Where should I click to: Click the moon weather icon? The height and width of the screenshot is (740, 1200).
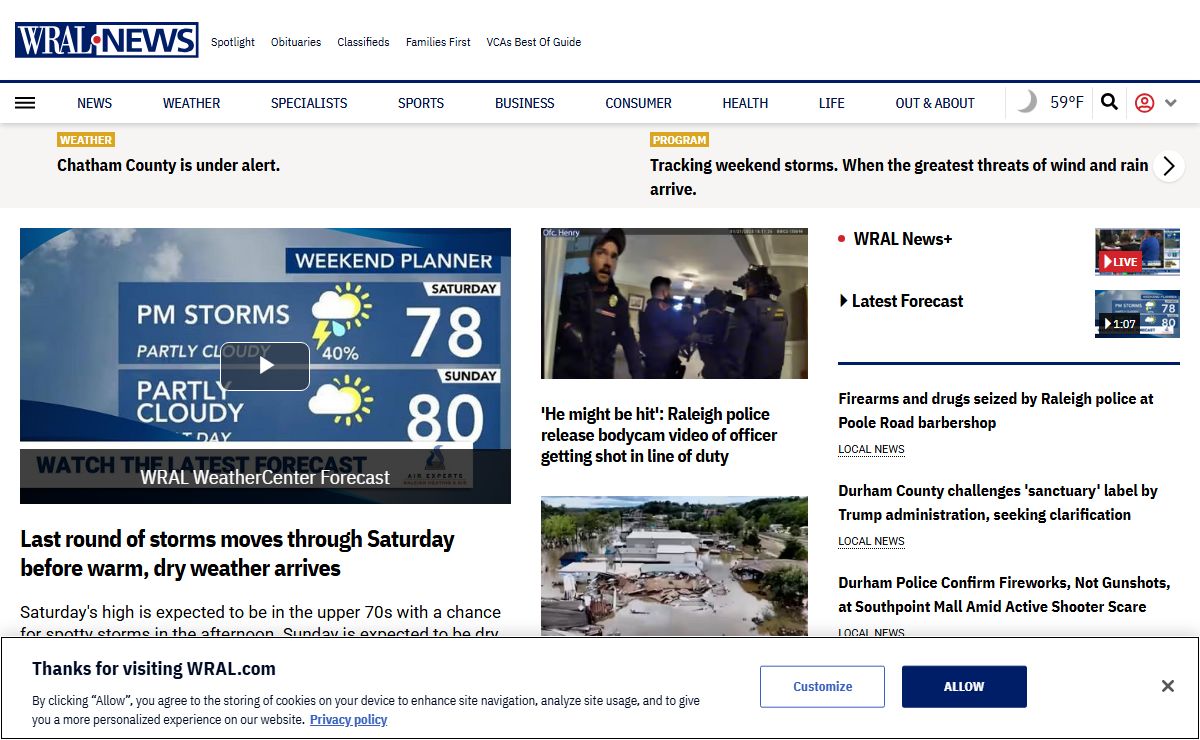point(1026,102)
